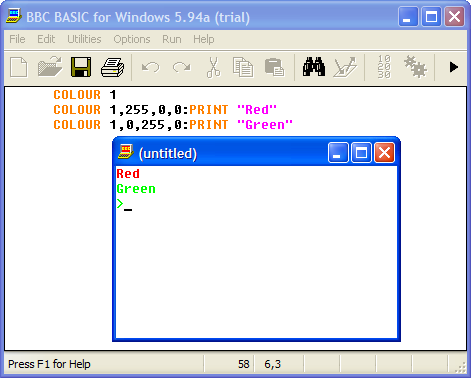The width and height of the screenshot is (471, 378).
Task: Save the program using floppy disk icon
Action: (81, 67)
